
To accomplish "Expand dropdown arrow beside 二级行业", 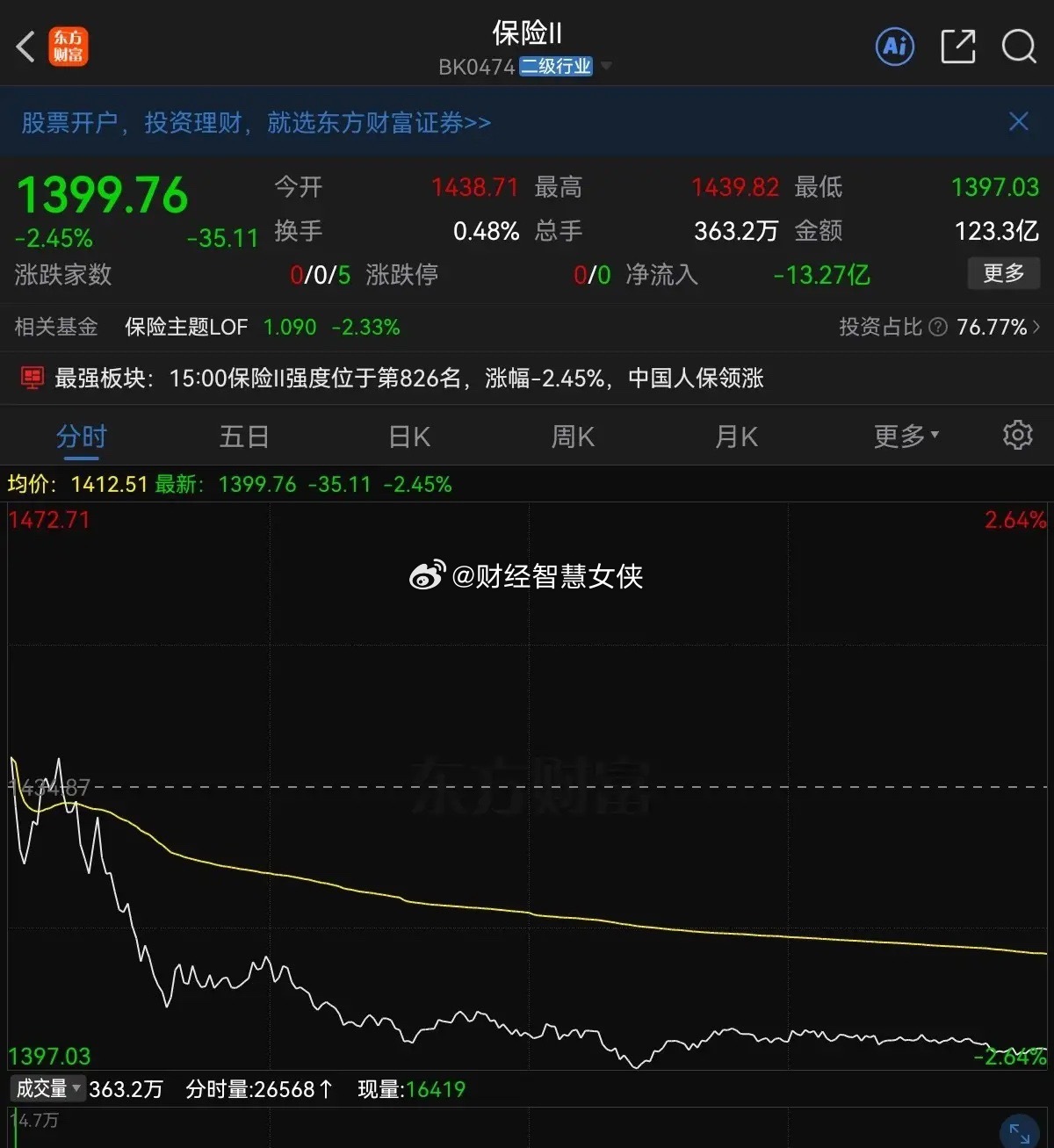I will point(605,67).
